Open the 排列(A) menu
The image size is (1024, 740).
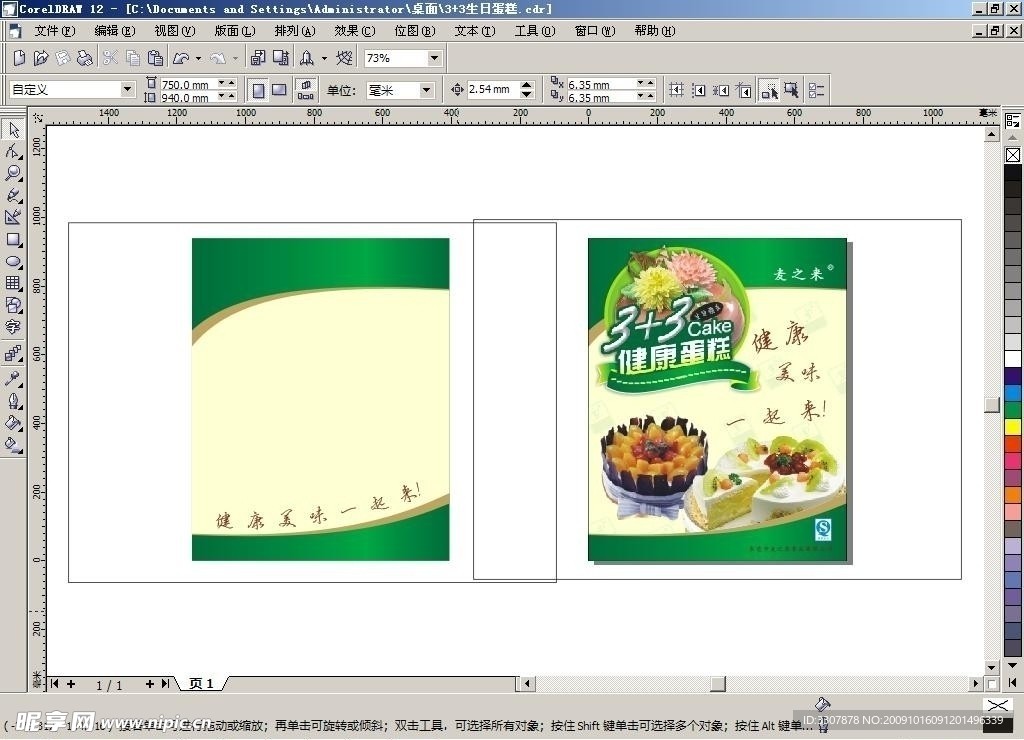point(295,31)
